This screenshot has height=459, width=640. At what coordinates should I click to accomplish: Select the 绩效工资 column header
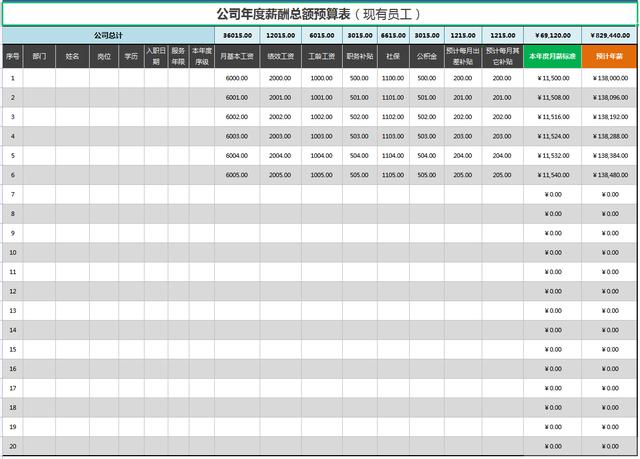click(280, 56)
